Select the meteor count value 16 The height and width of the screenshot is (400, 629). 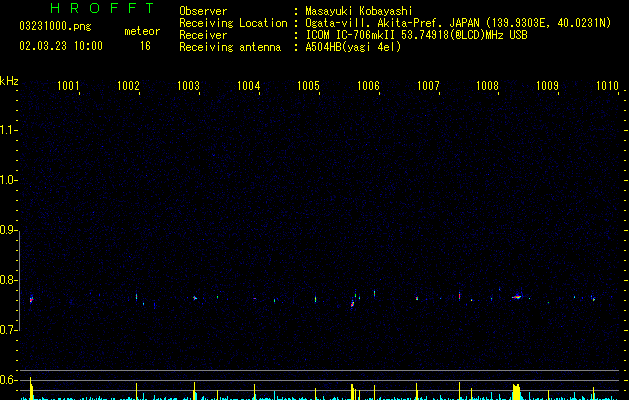pyautogui.click(x=145, y=46)
